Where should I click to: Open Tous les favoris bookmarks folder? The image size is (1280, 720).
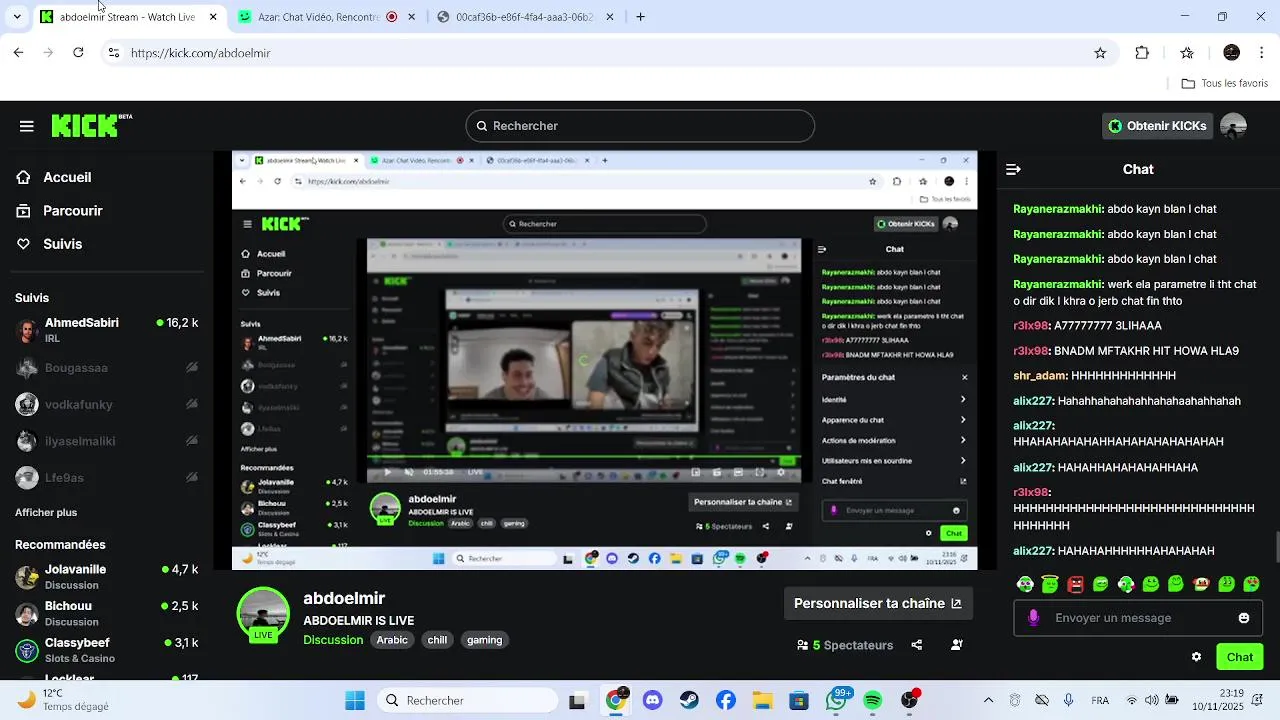coord(1225,84)
